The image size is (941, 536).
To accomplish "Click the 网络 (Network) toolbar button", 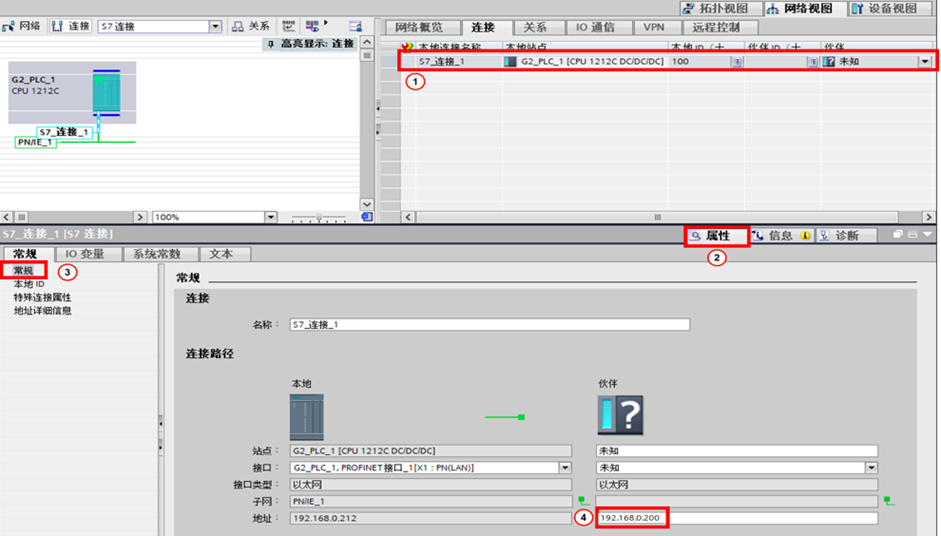I will coord(24,26).
